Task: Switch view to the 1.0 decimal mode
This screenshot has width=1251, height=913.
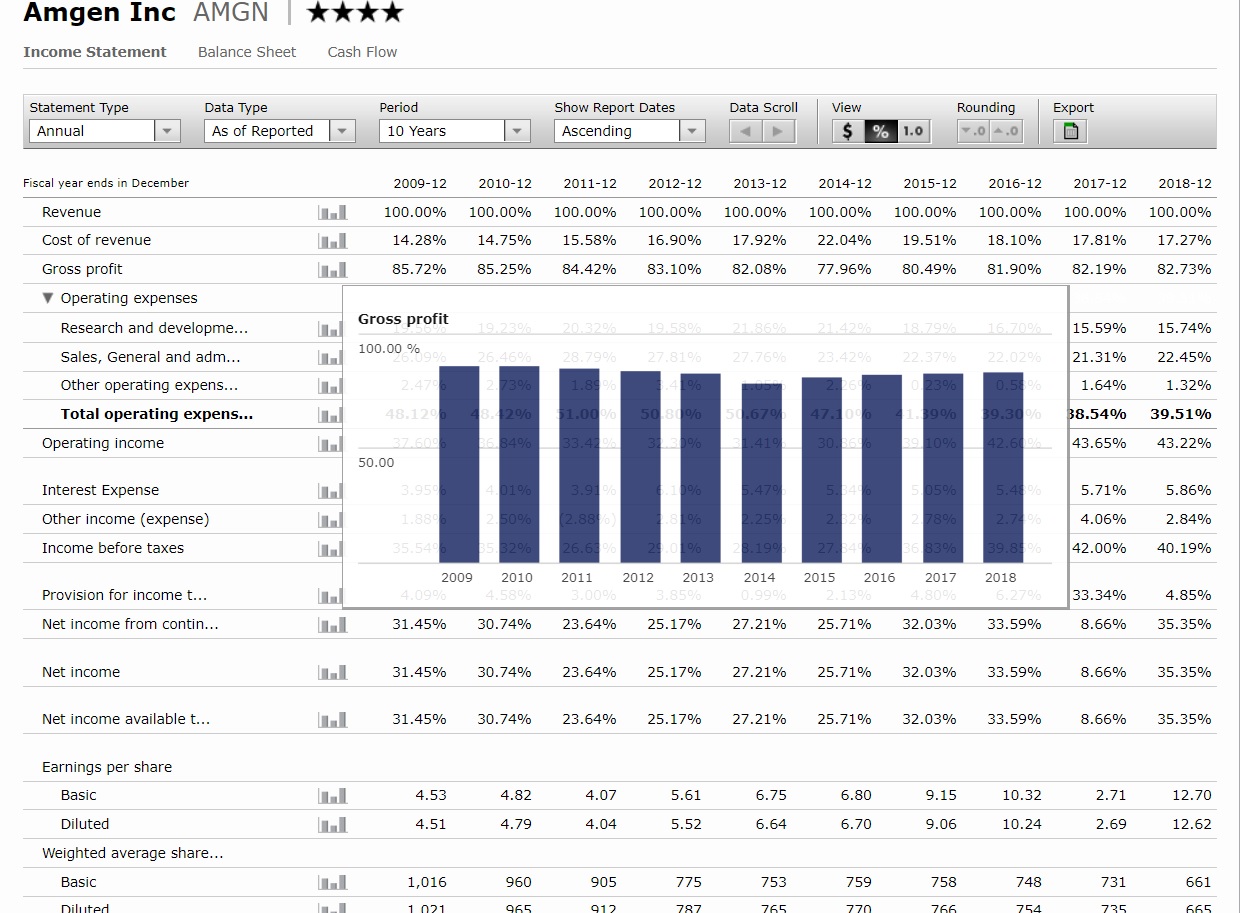Action: [913, 131]
